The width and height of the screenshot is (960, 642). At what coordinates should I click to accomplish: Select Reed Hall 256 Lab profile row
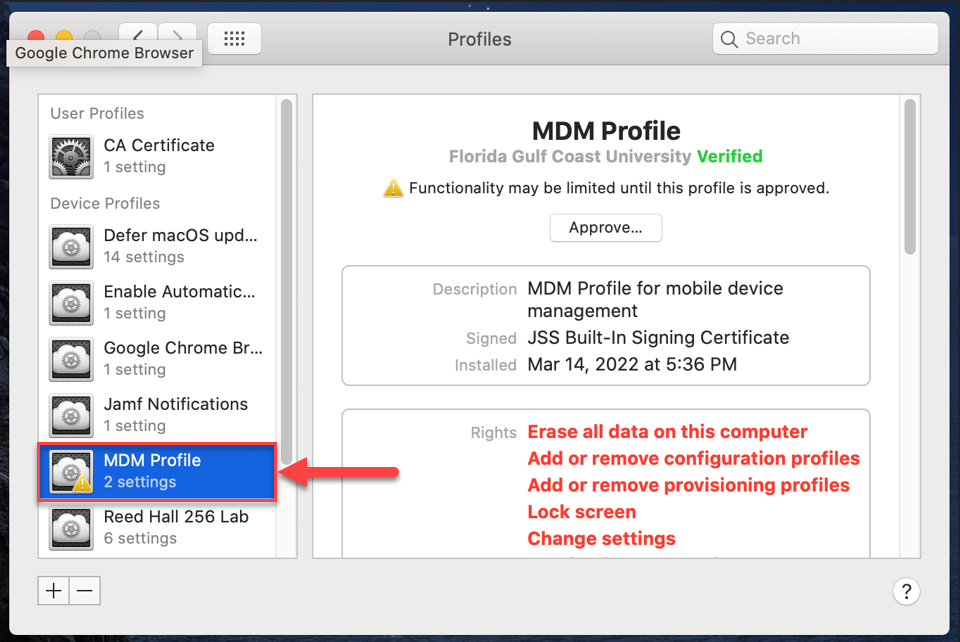158,528
